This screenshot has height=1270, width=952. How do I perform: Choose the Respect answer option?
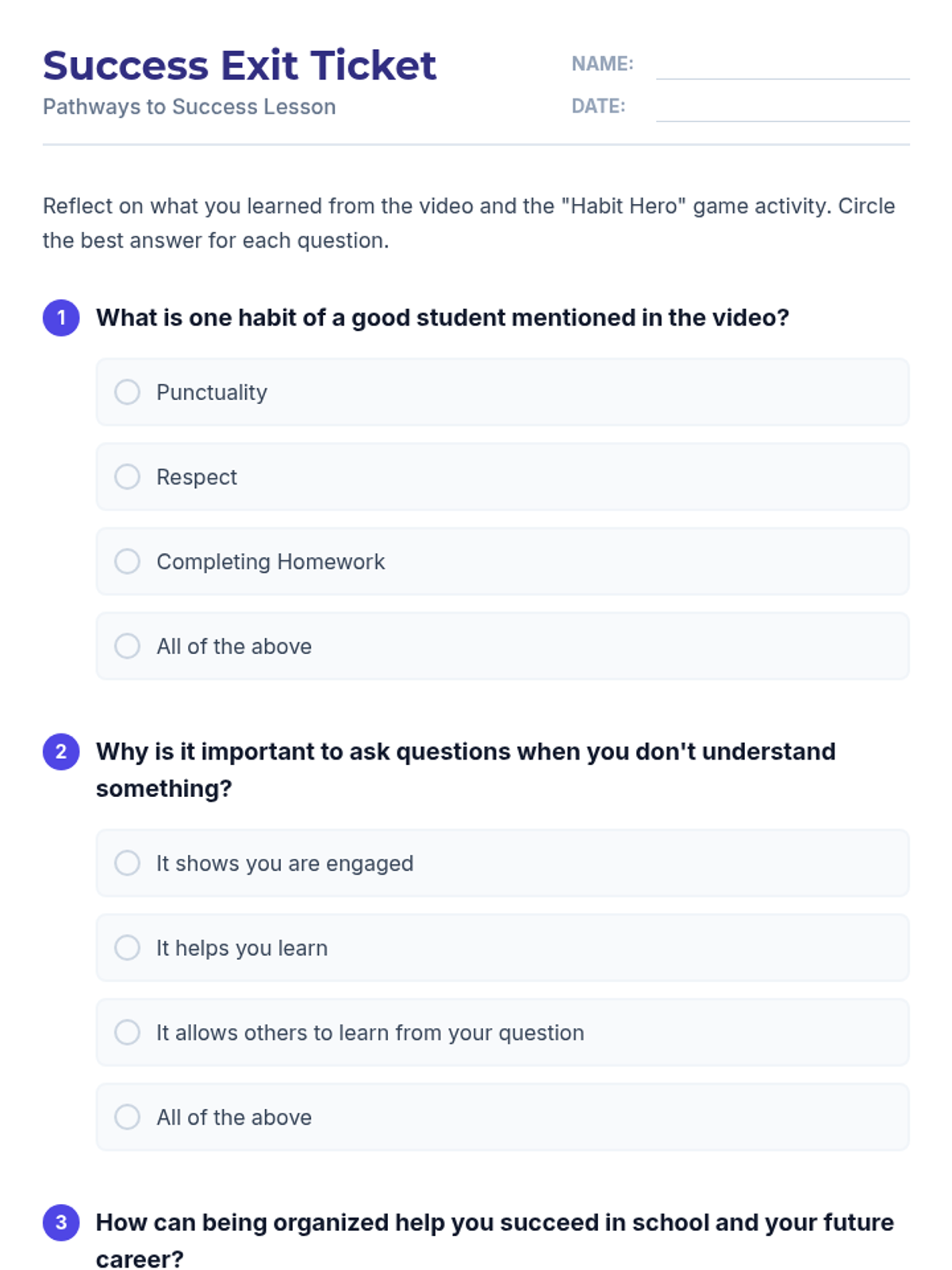click(127, 477)
